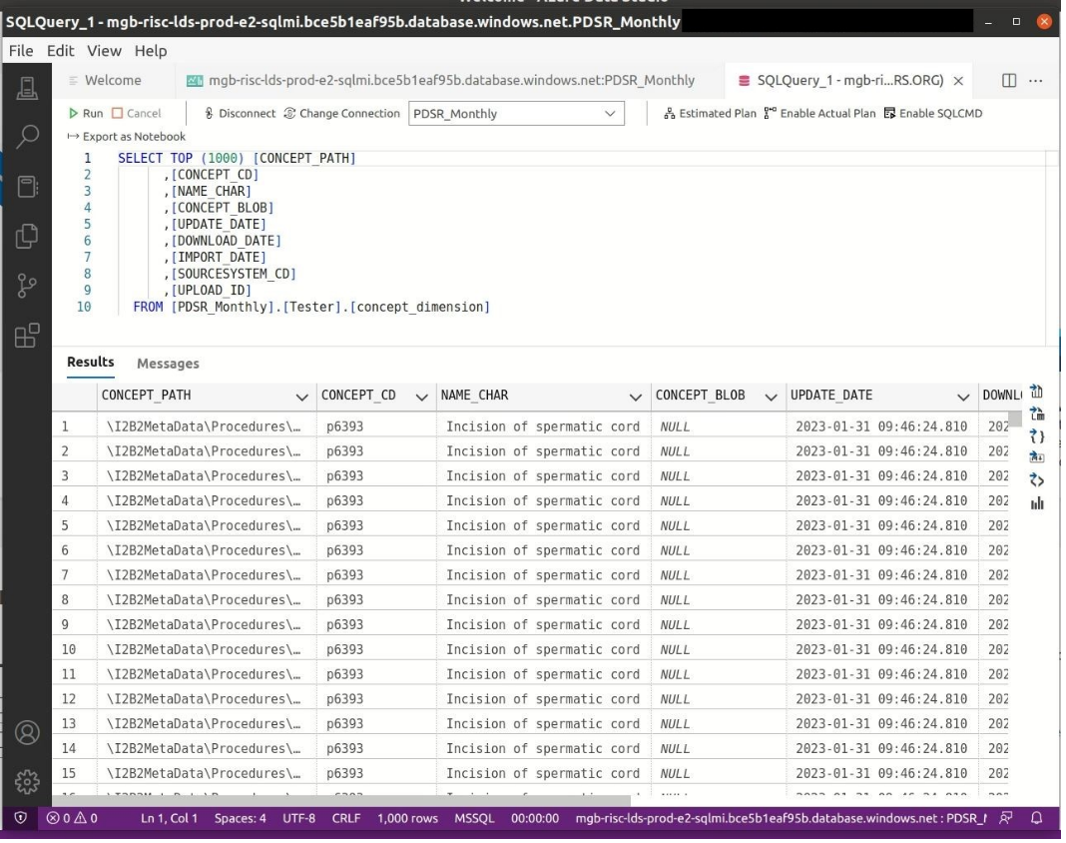Toggle split editor layout icon

click(x=1009, y=80)
